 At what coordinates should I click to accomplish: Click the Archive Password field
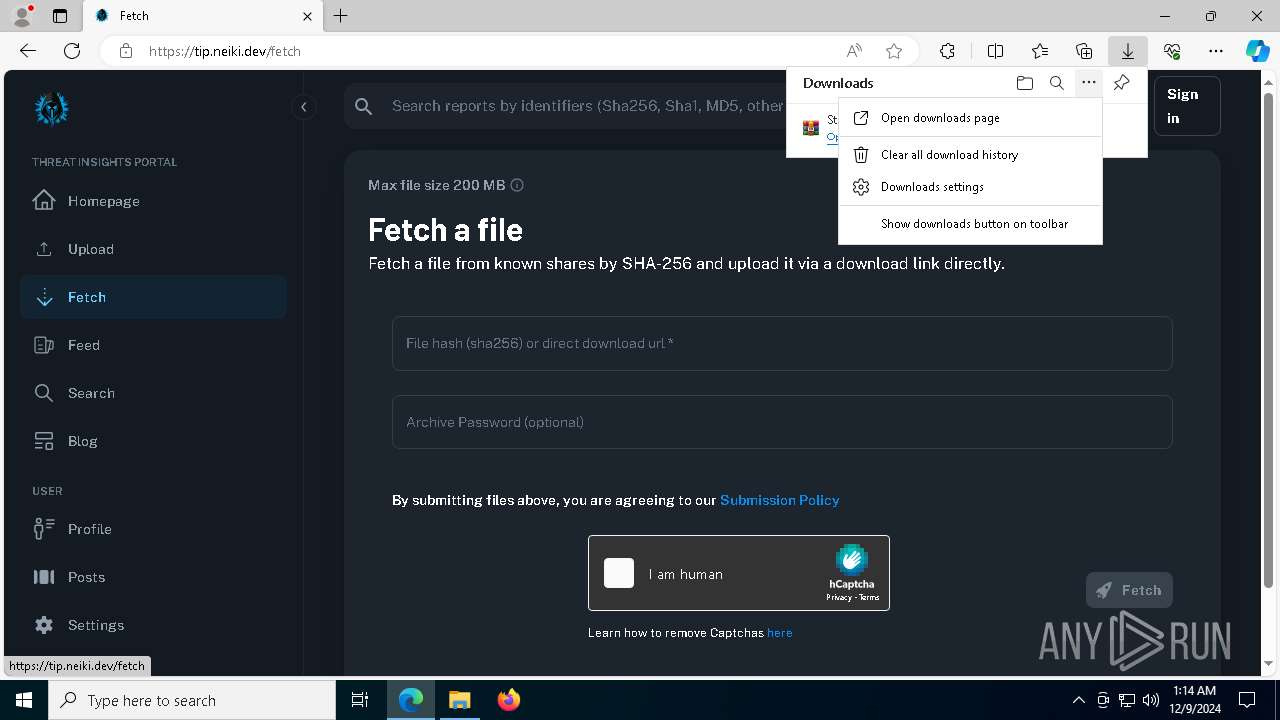[x=782, y=422]
